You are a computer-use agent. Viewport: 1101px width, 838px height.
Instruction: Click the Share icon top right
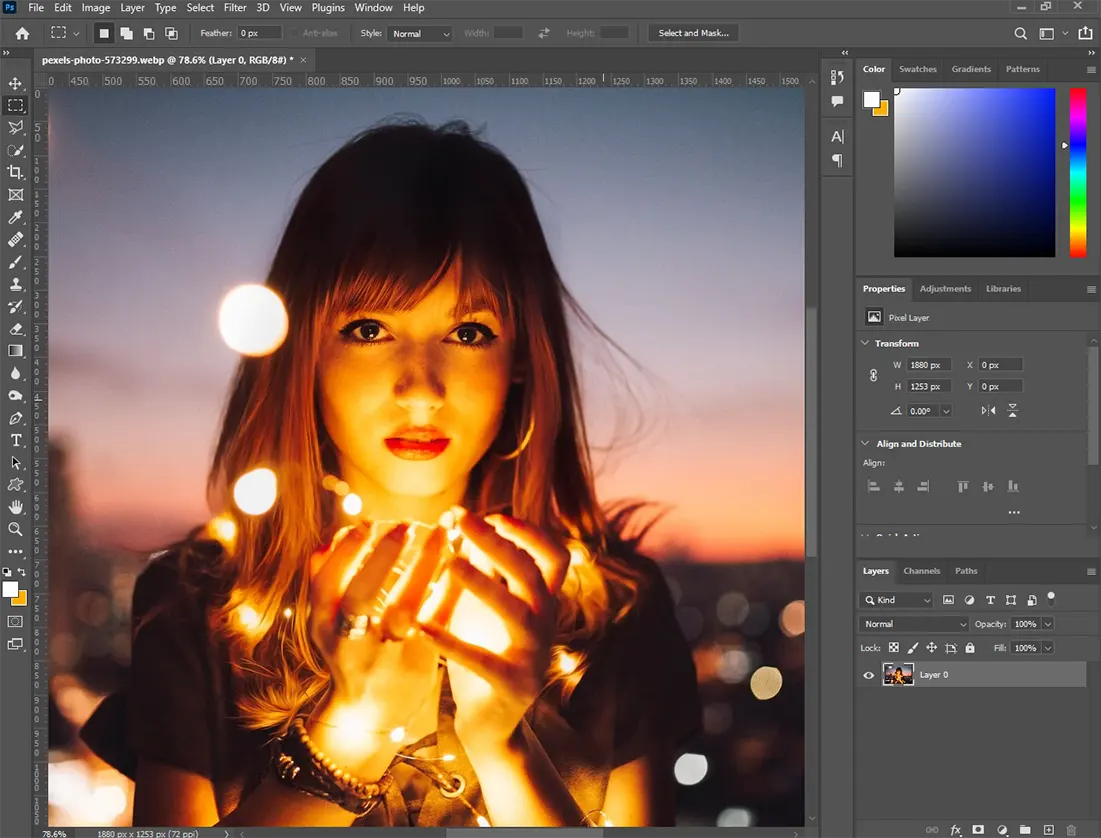point(1086,32)
